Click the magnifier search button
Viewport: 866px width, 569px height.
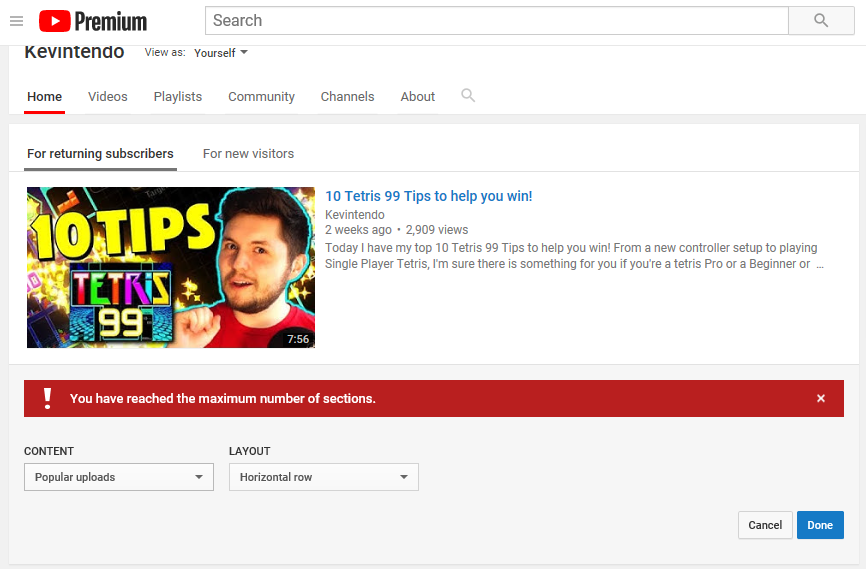821,20
